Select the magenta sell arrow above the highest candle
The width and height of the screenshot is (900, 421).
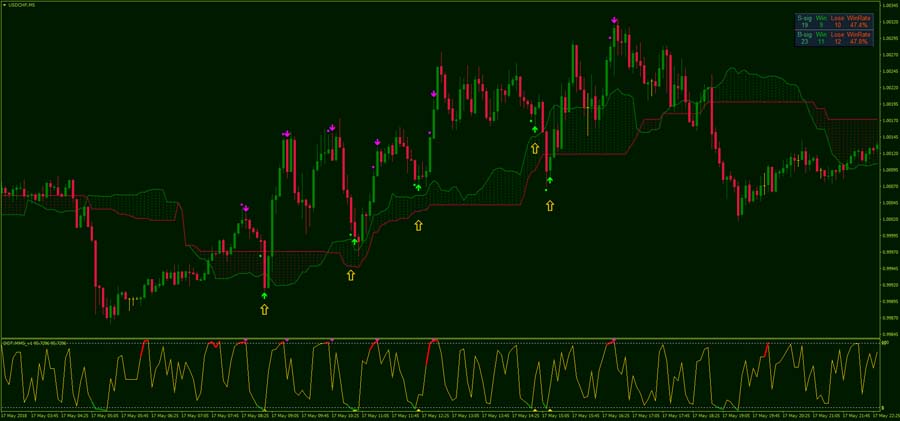point(614,20)
